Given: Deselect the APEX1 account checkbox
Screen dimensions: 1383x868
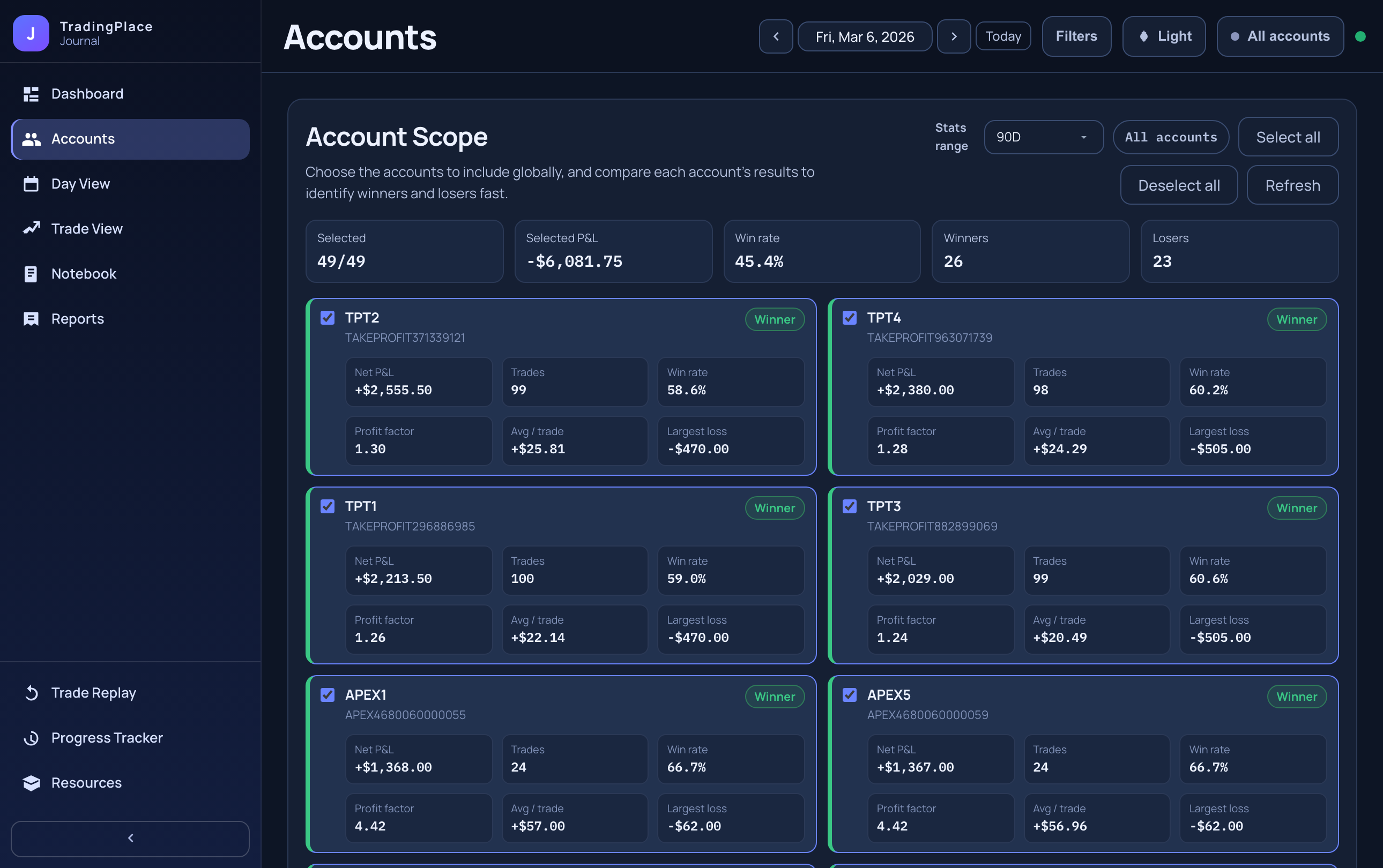Looking at the screenshot, I should (328, 694).
